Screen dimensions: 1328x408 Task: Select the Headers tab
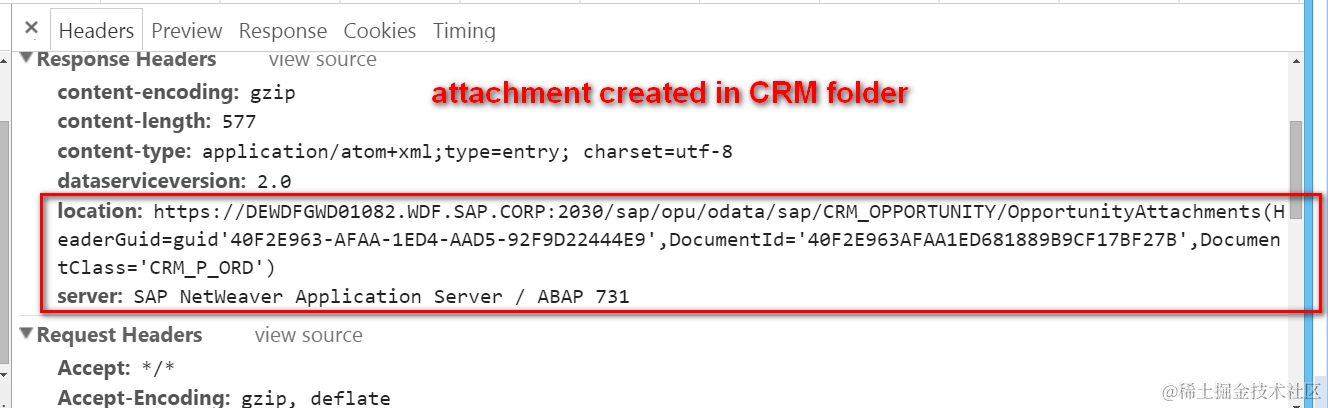(x=96, y=31)
